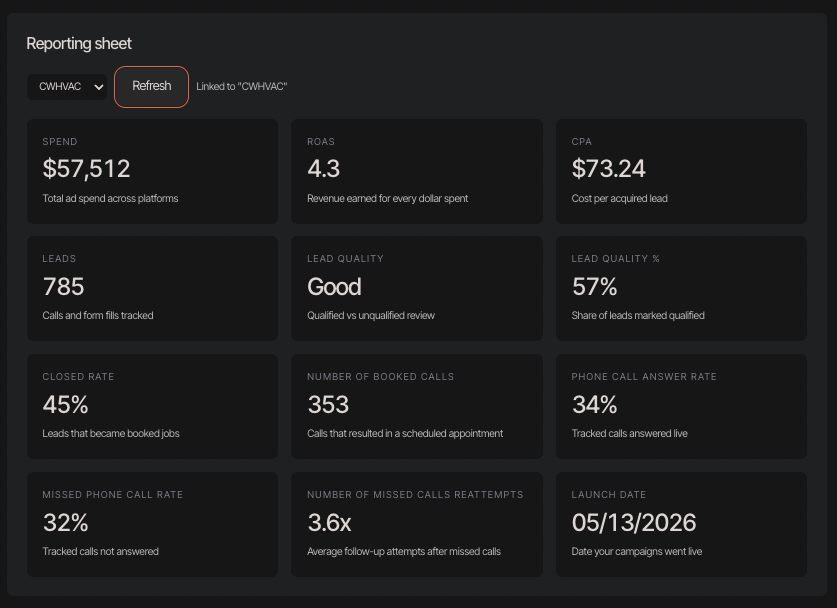Click the 353 booked calls value
Screen dimensions: 837x608
[x=328, y=405]
